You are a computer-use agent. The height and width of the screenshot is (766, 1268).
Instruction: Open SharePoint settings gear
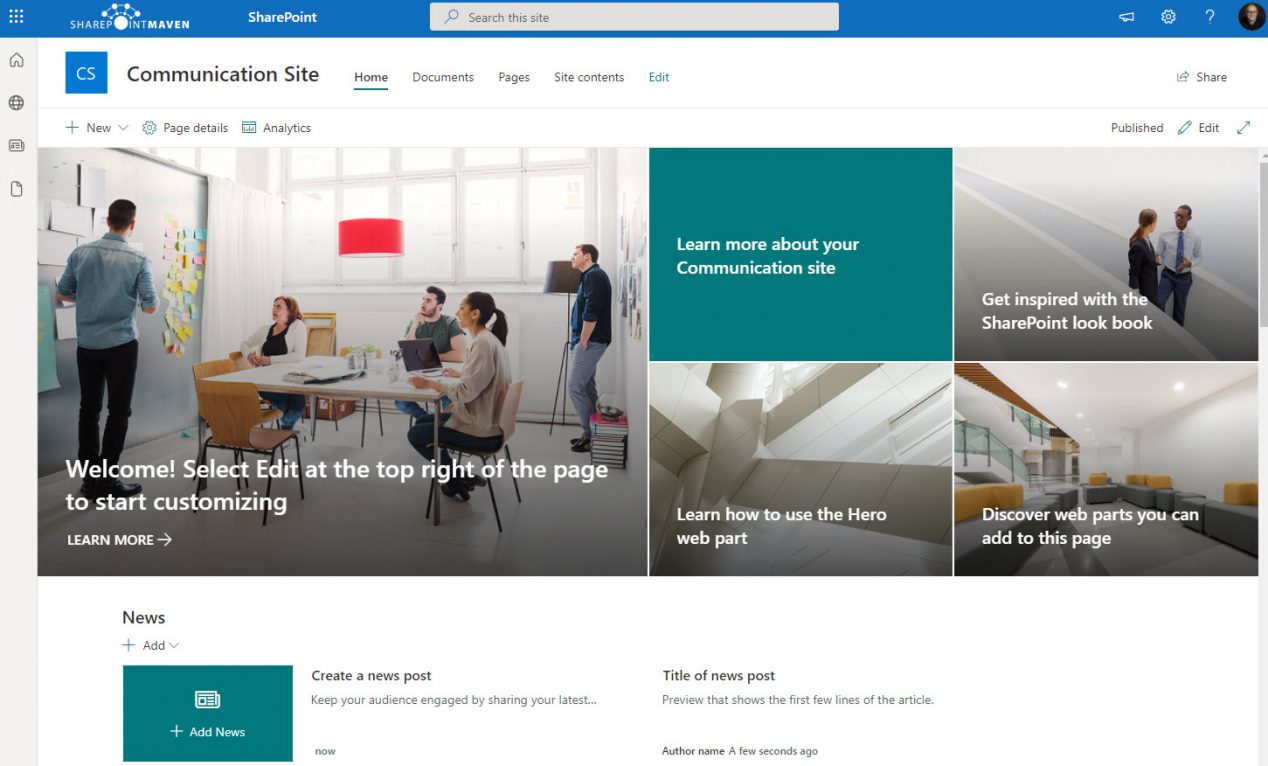[x=1168, y=16]
